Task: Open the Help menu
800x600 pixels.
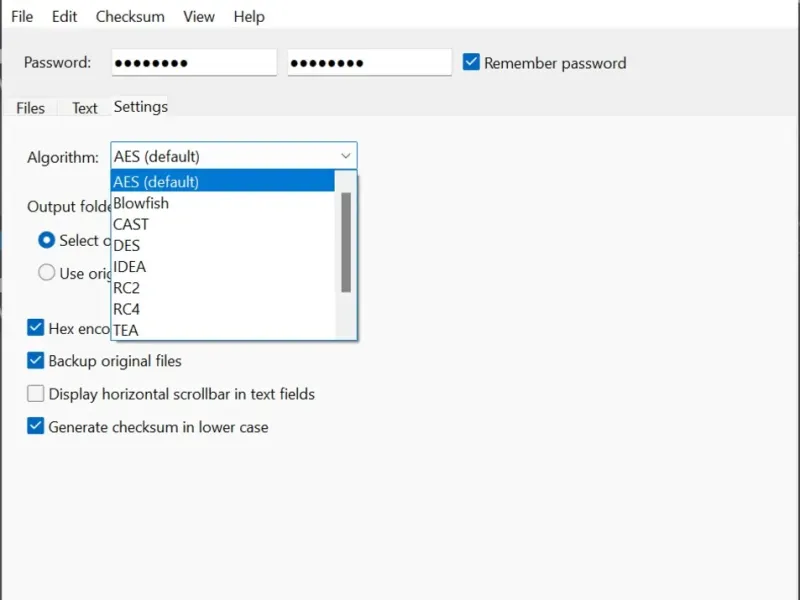Action: pyautogui.click(x=249, y=16)
